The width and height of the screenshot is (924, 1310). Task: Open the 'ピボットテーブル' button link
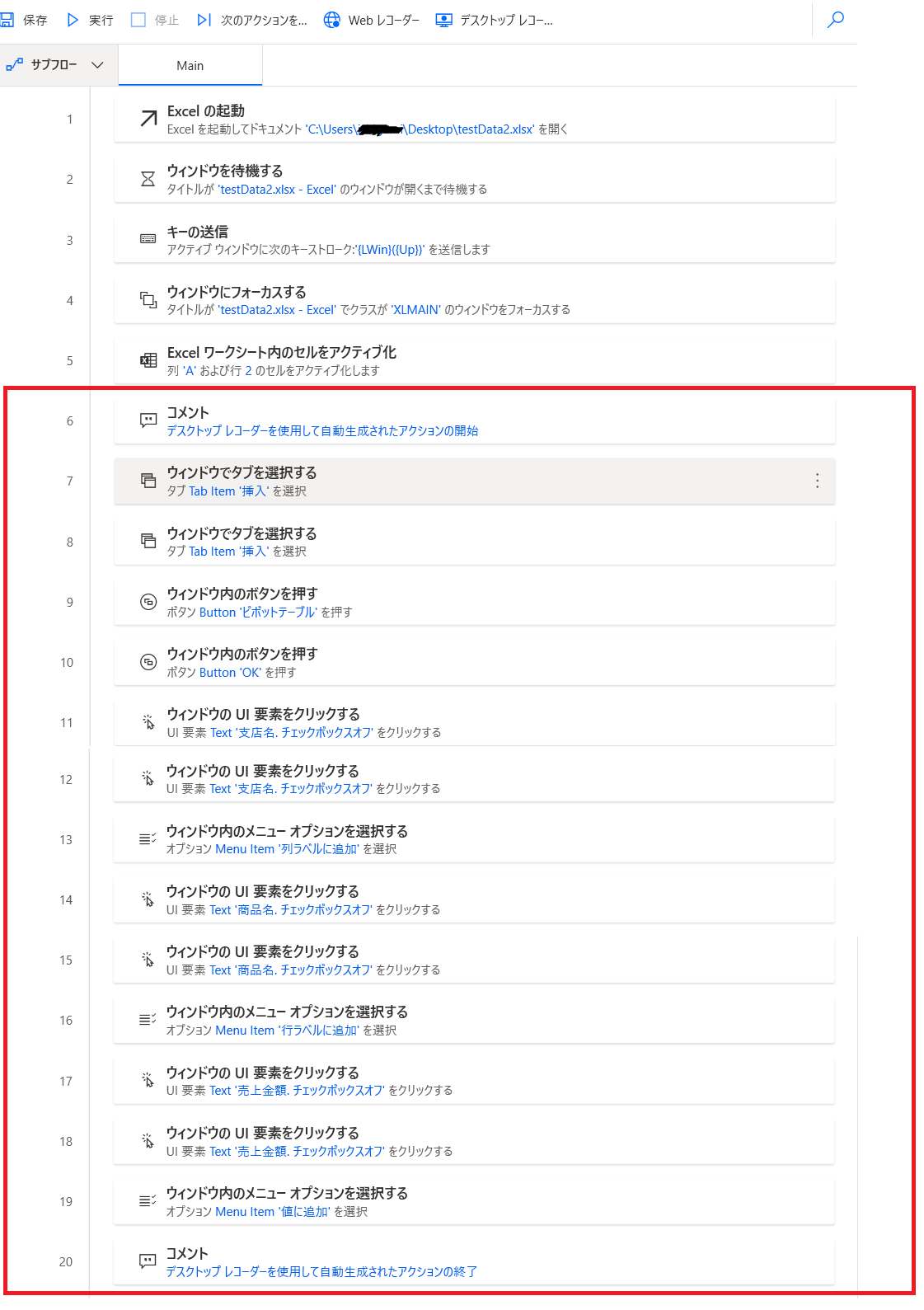coord(258,612)
